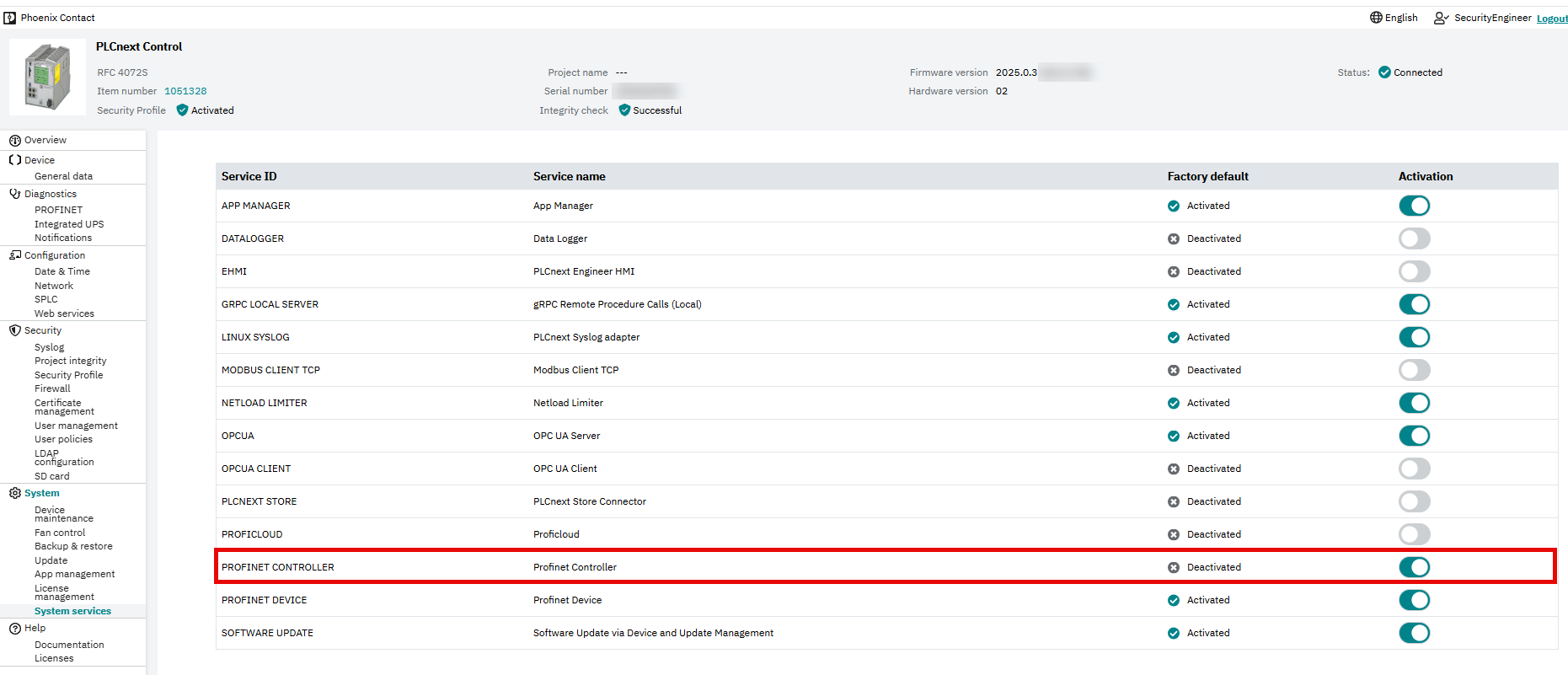Click the Security Profile Activated shield icon
This screenshot has width=1568, height=675.
[x=182, y=110]
